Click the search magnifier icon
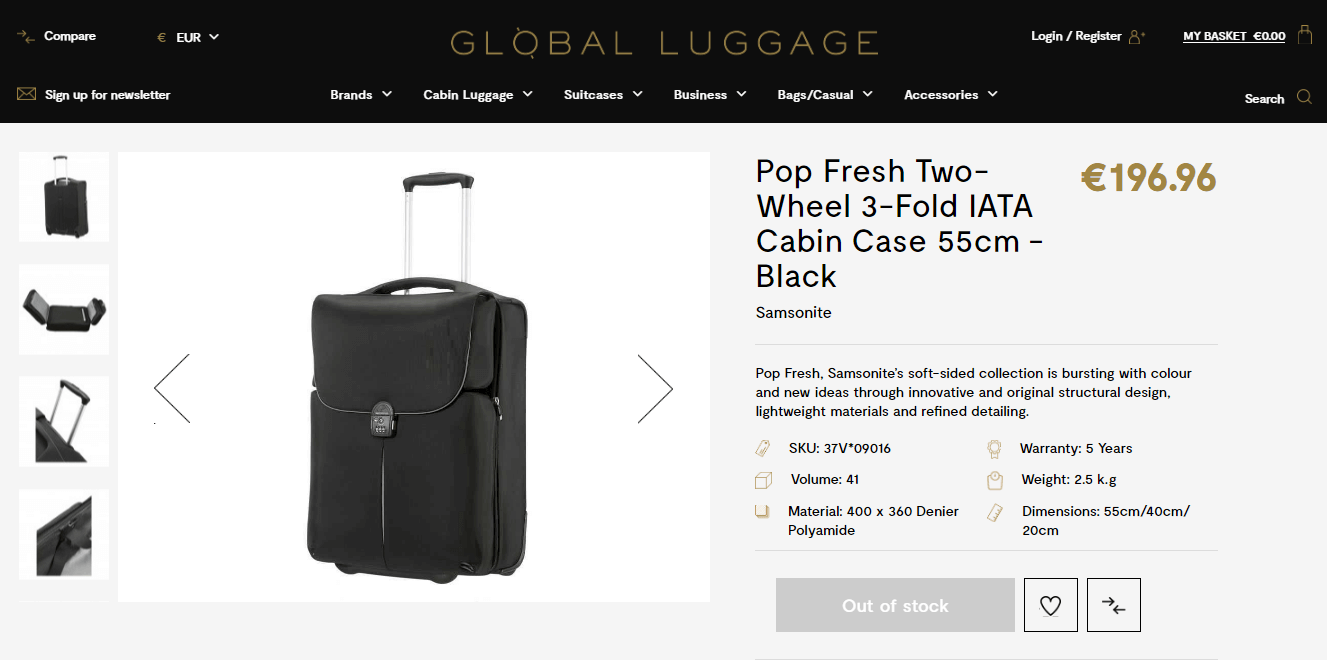This screenshot has width=1327, height=660. [x=1304, y=97]
